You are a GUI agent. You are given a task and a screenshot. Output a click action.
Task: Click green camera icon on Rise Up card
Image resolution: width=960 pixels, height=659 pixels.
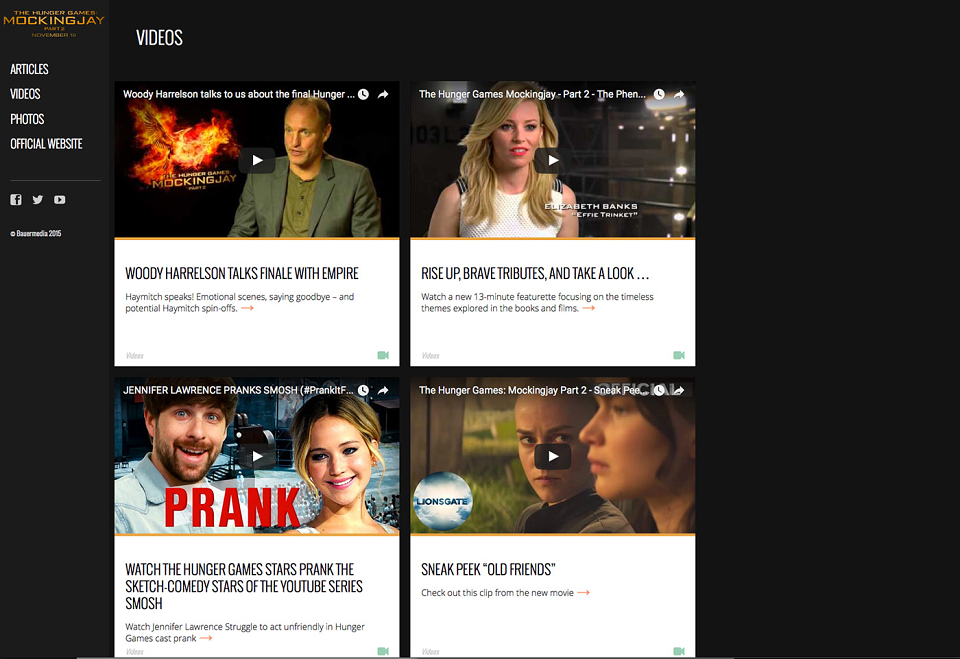point(679,355)
